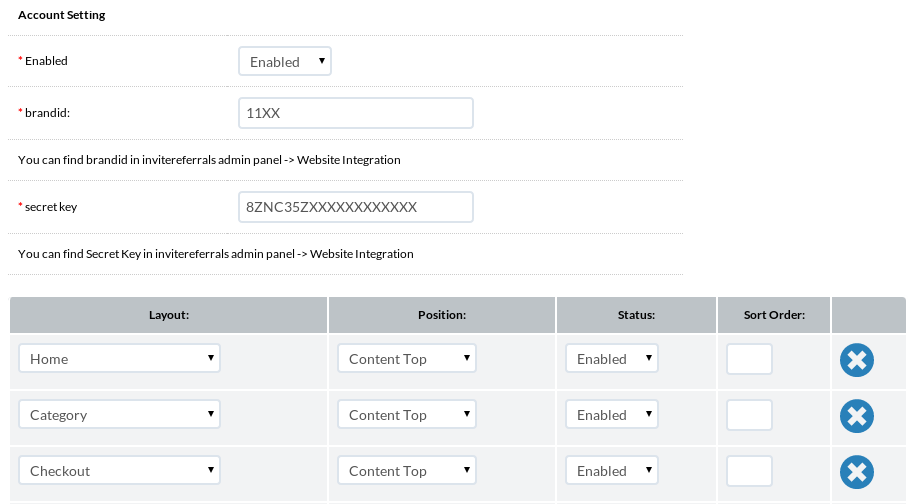This screenshot has height=504, width=914.
Task: Open status dropdown in Home row
Action: [612, 358]
